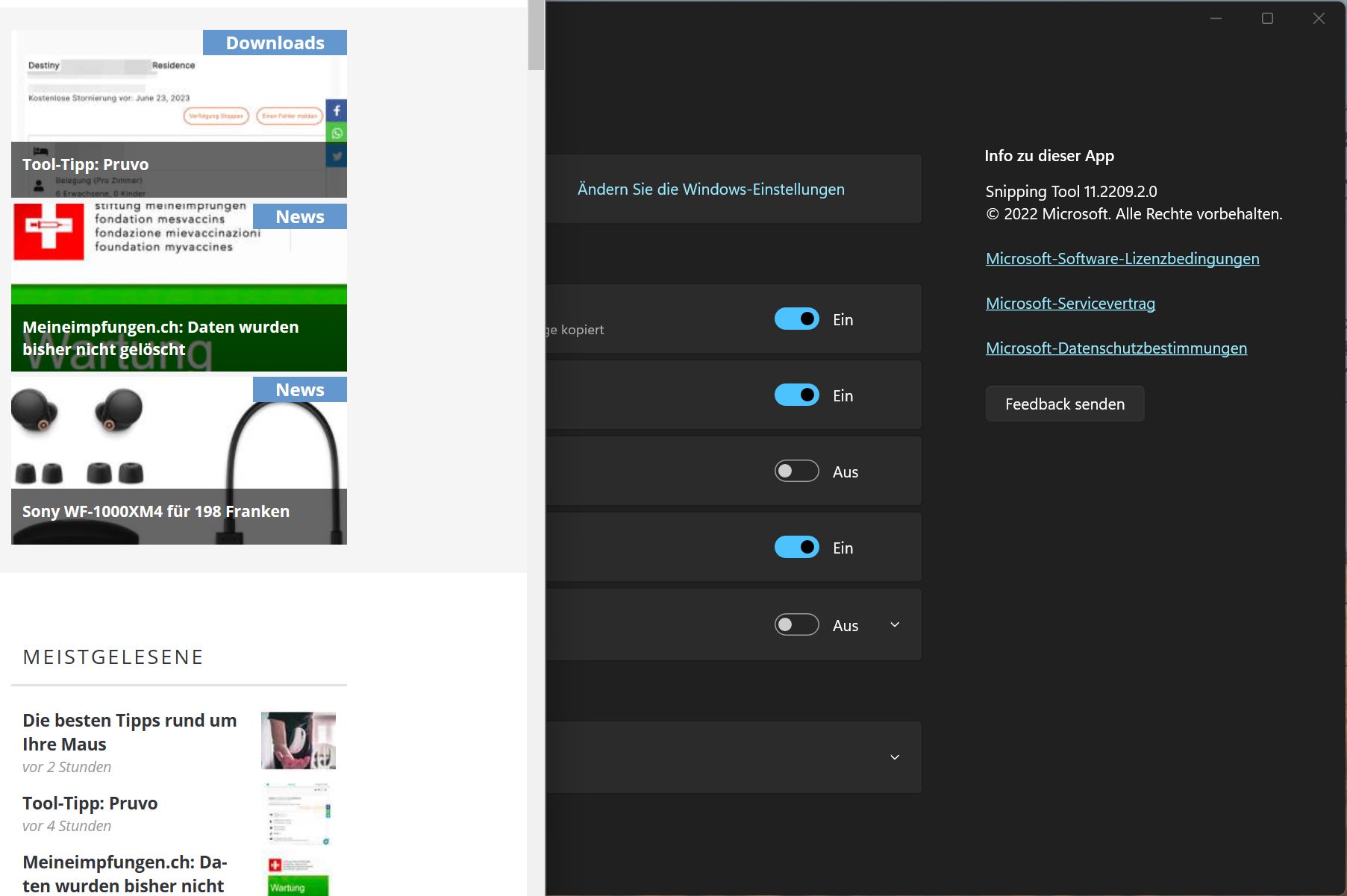1347x896 pixels.
Task: Expand the chevron beside the last Aus toggle
Action: coord(895,624)
